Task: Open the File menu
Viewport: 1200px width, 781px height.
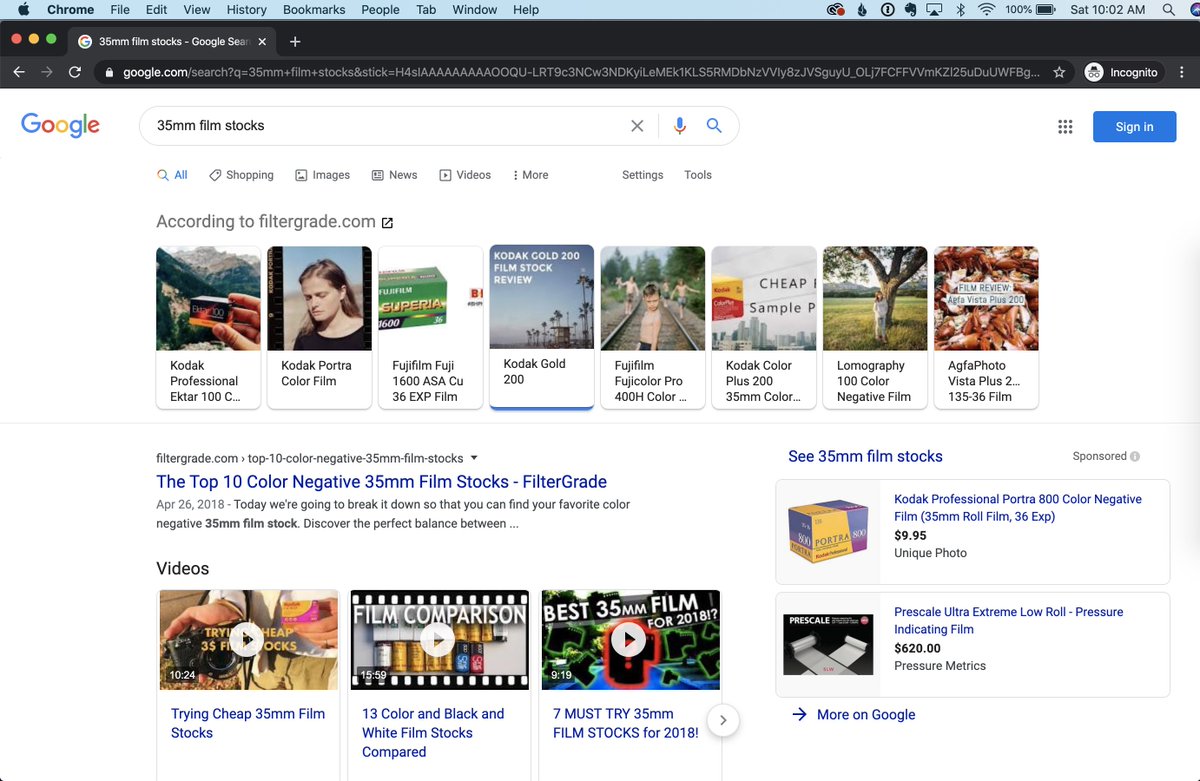Action: coord(120,10)
